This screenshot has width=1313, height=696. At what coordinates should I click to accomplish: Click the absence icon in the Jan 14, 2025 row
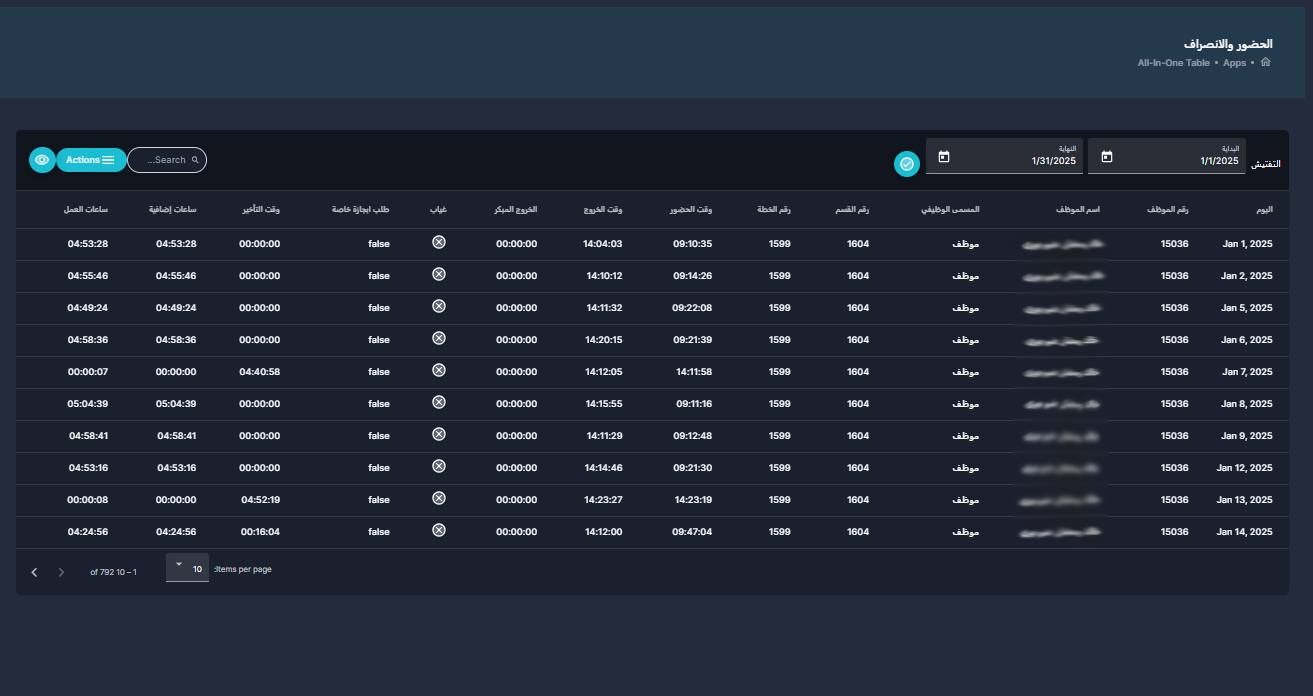pyautogui.click(x=439, y=530)
